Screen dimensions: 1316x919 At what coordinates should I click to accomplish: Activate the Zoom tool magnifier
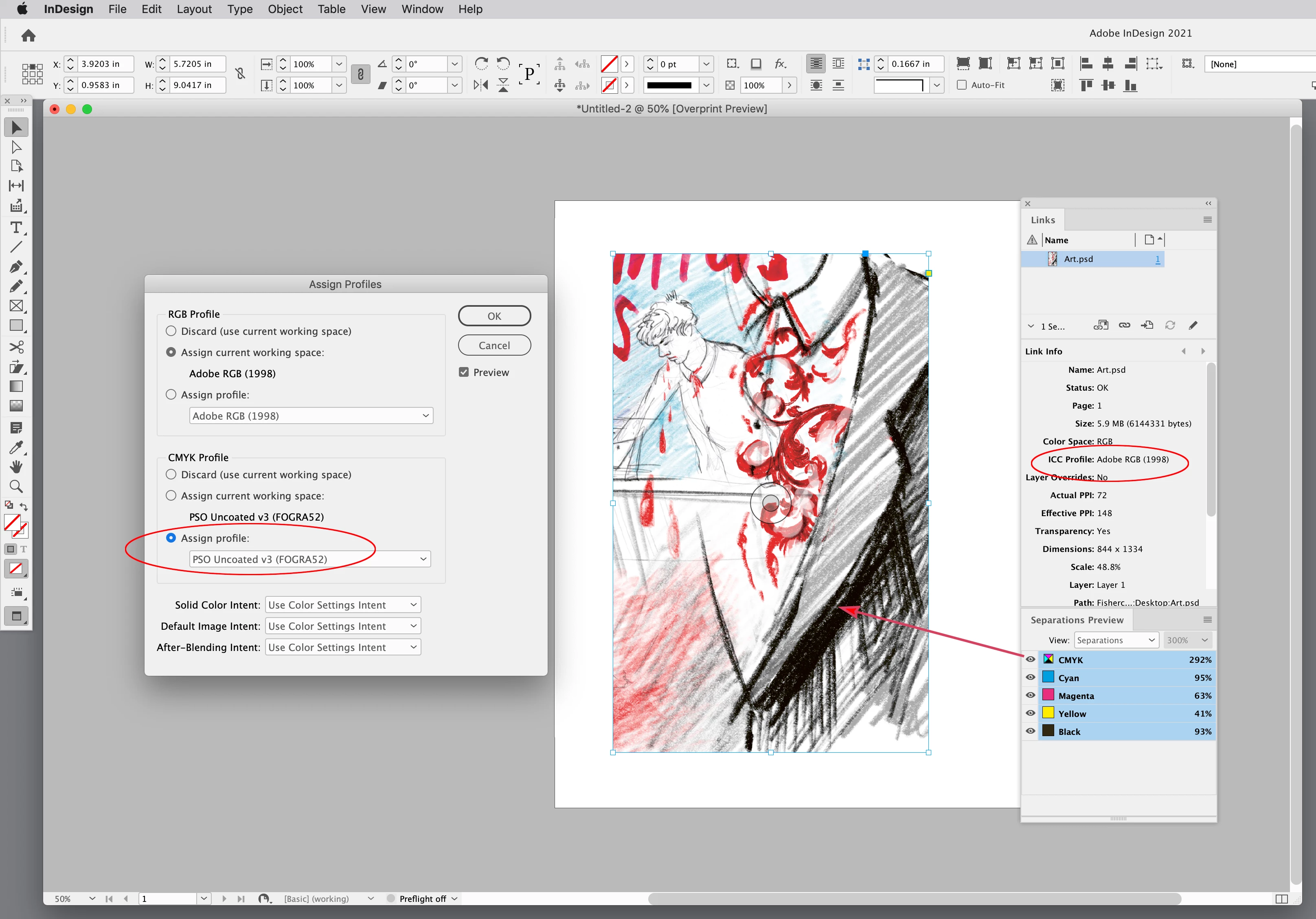16,487
